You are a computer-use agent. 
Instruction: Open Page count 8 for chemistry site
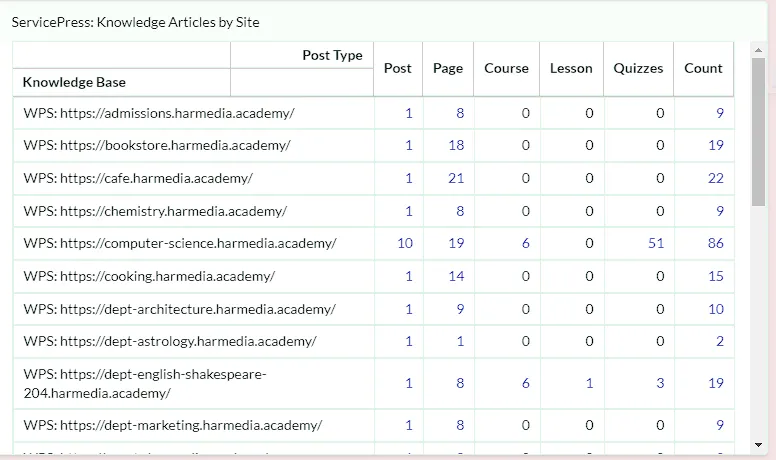(460, 211)
